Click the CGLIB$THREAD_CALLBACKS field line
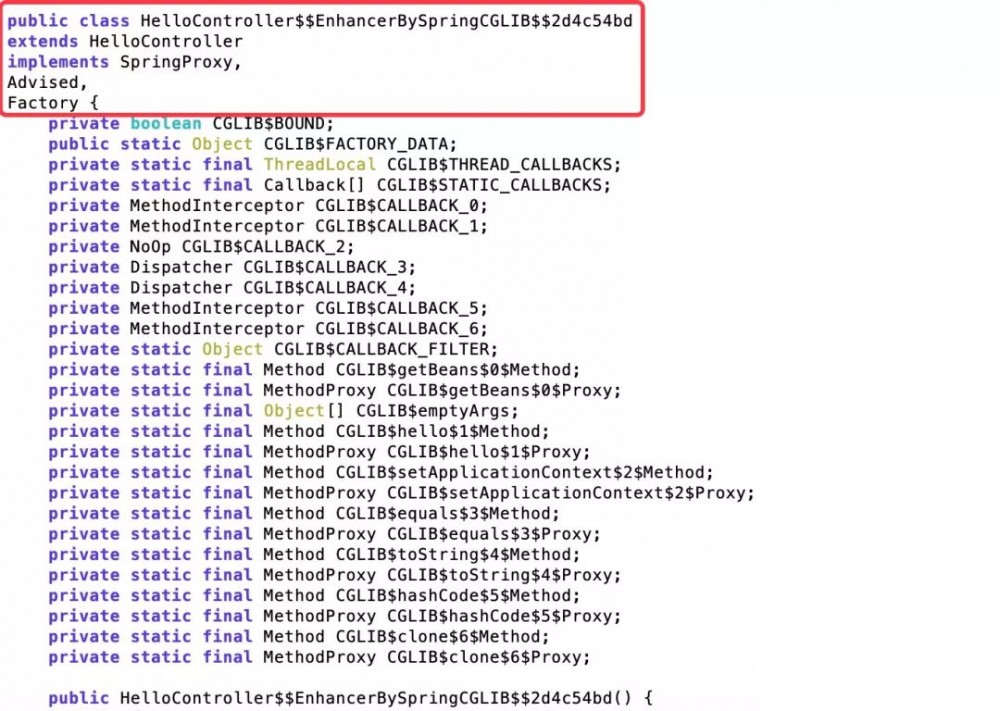The width and height of the screenshot is (1000, 711). click(335, 165)
